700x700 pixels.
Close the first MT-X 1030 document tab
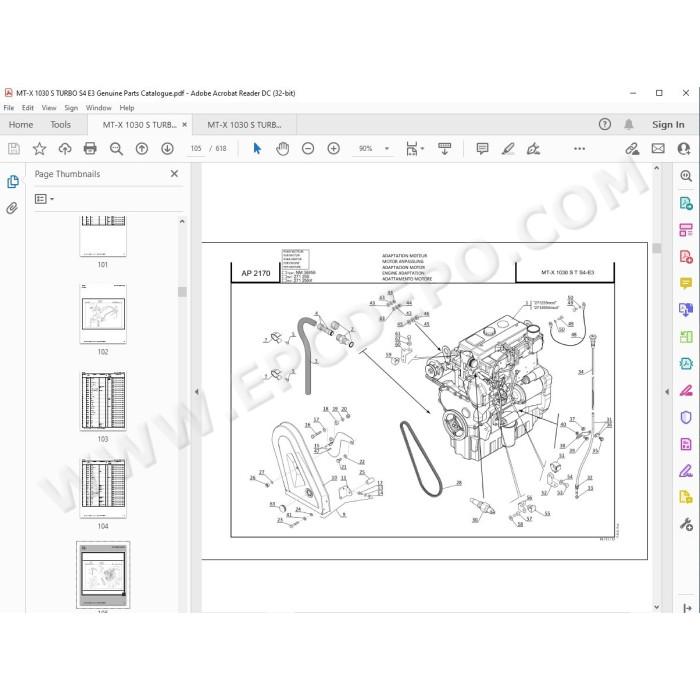coord(185,125)
